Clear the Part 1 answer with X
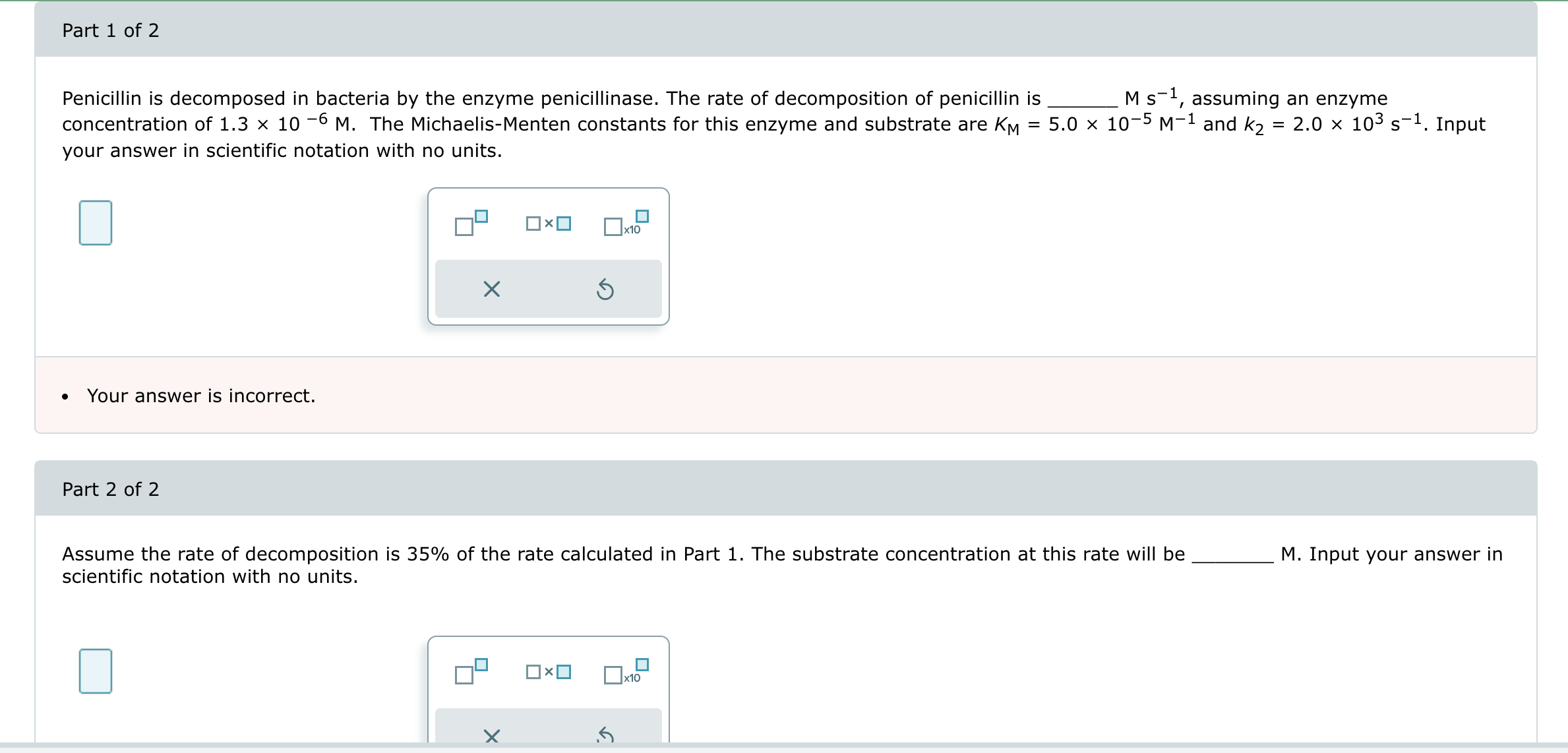The width and height of the screenshot is (1568, 753). pyautogui.click(x=492, y=289)
